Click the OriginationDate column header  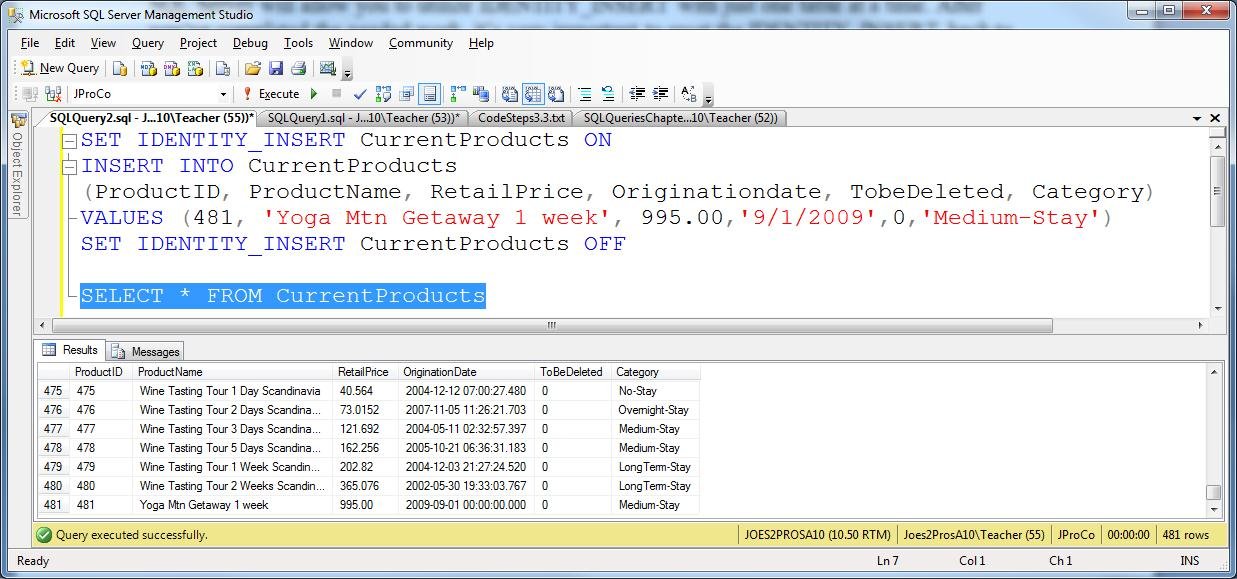tap(467, 372)
